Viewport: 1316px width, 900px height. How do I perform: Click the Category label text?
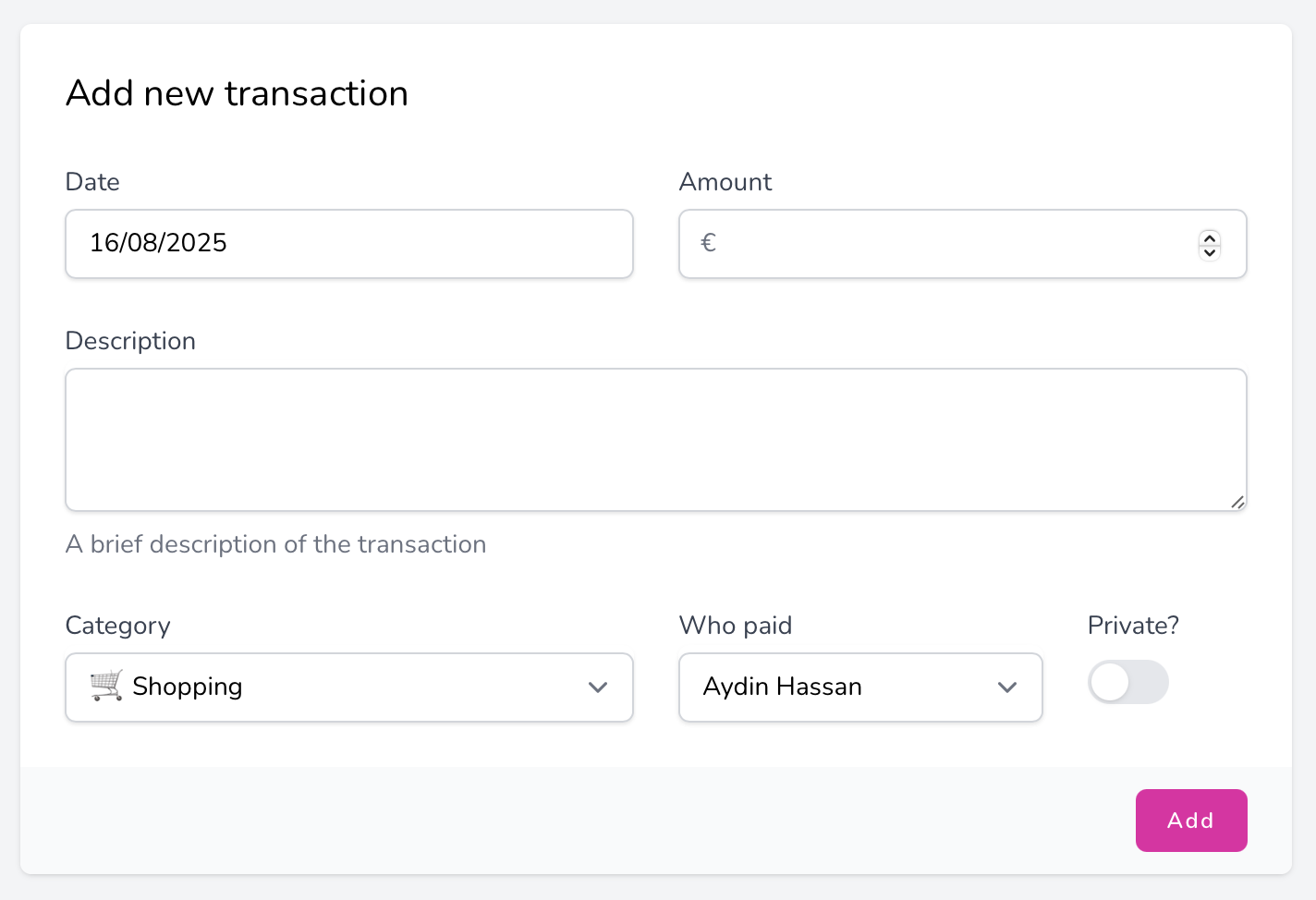tap(118, 626)
